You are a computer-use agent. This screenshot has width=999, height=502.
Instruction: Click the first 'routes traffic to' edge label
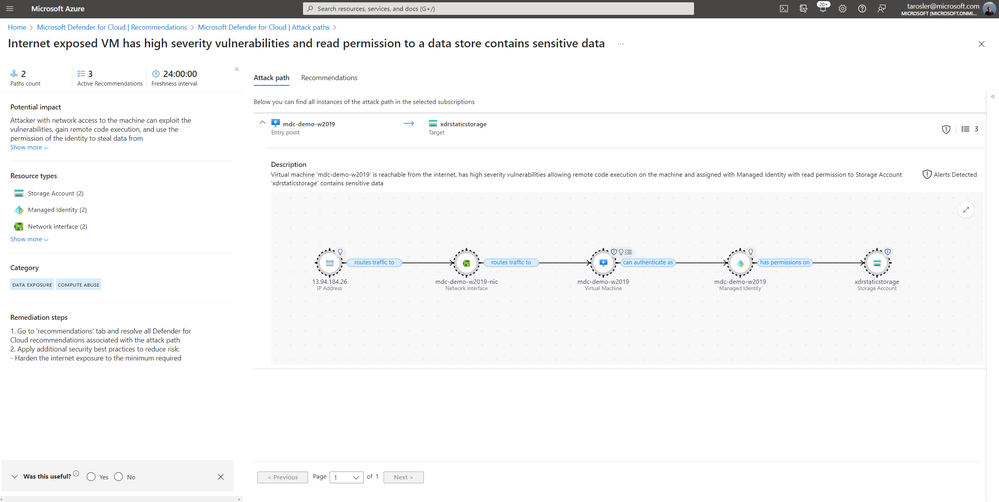tap(374, 262)
